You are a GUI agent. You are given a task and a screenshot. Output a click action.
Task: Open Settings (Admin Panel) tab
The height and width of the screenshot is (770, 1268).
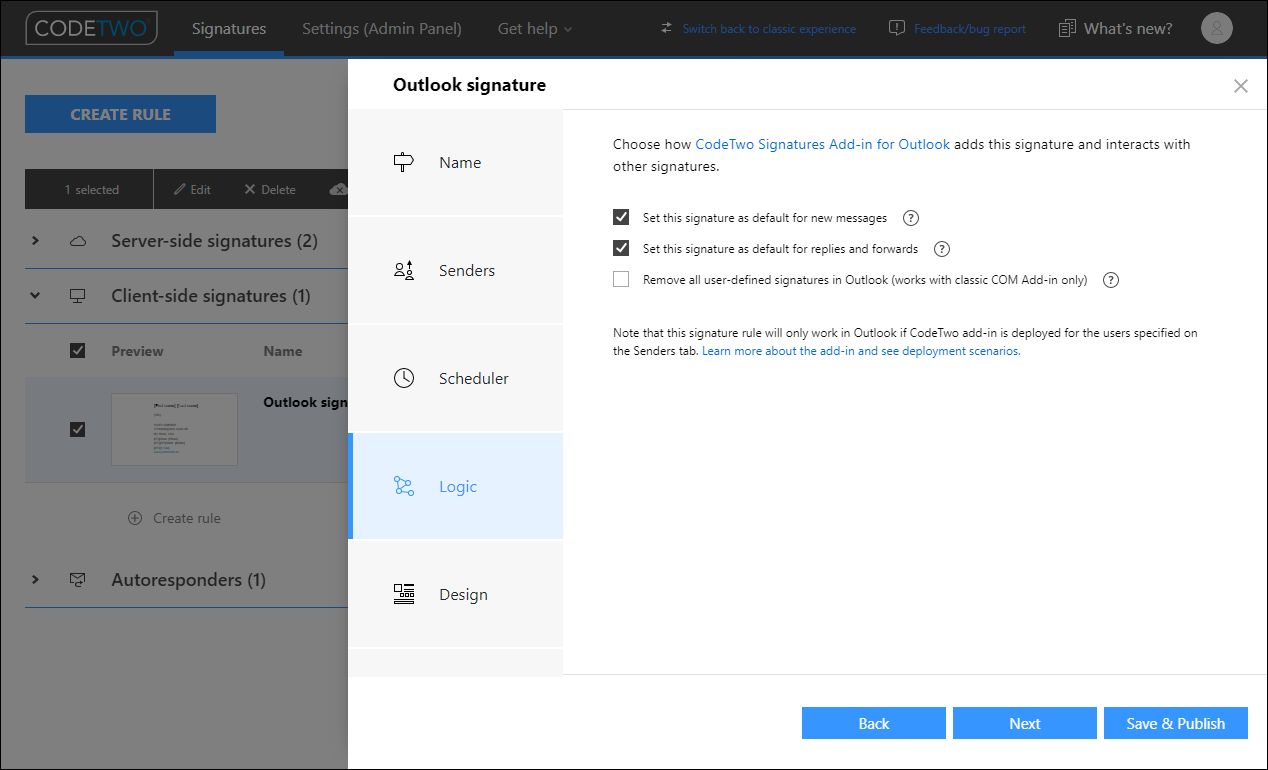coord(382,28)
